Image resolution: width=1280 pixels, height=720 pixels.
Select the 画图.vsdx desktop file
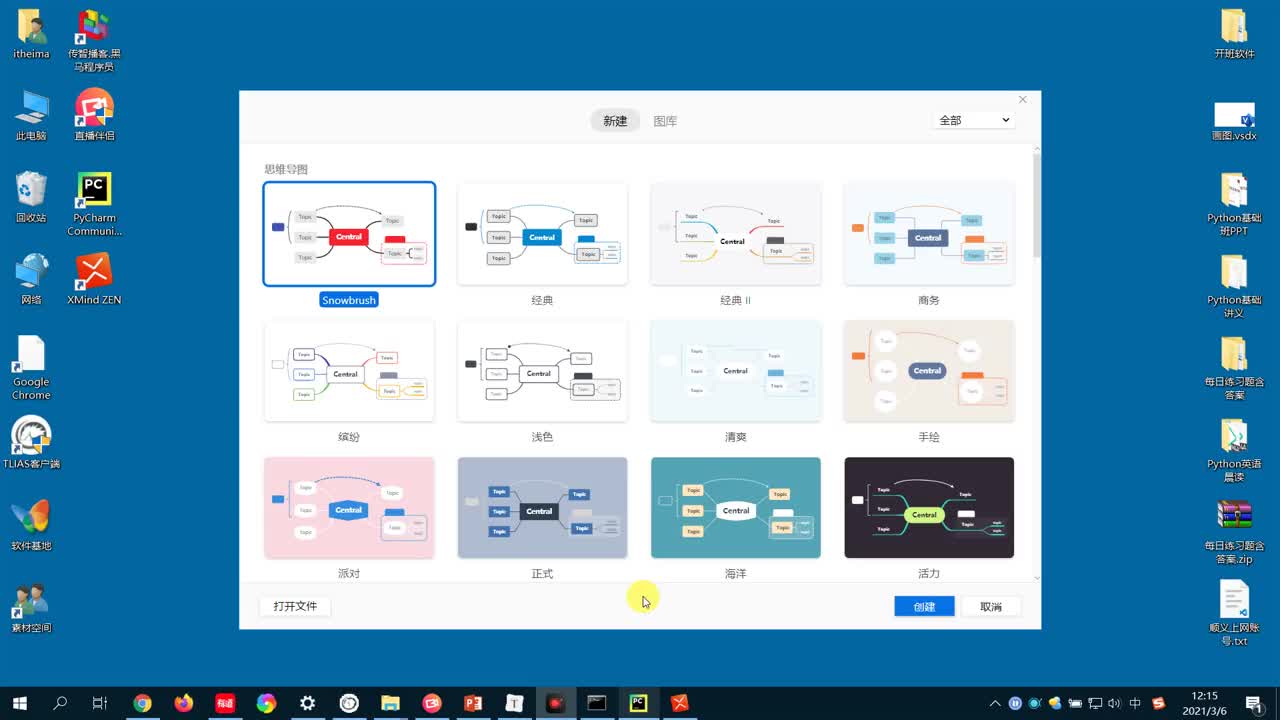[x=1234, y=120]
